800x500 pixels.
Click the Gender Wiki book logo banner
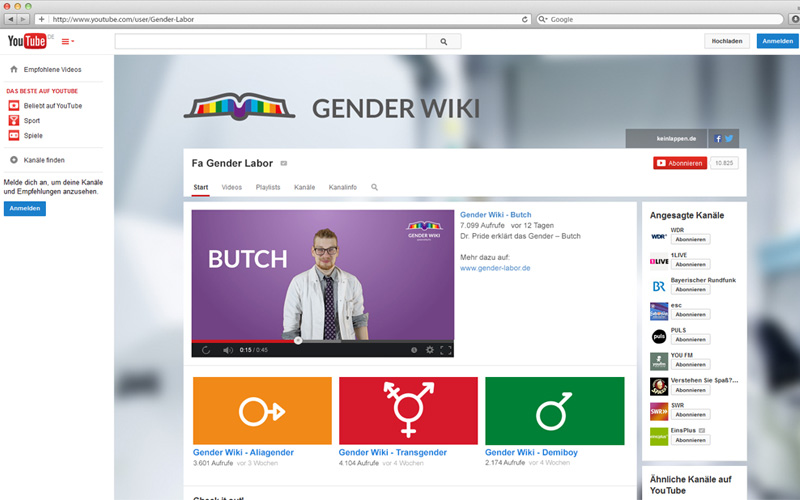click(239, 106)
